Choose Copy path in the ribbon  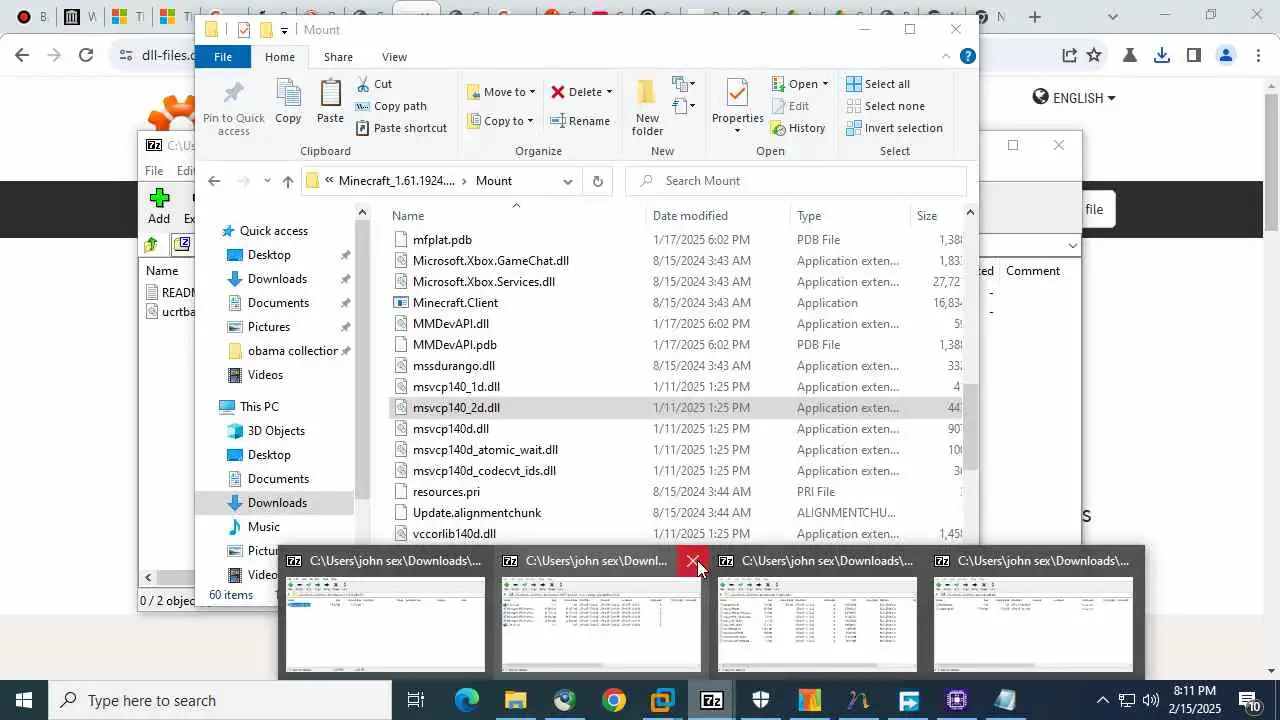click(391, 106)
